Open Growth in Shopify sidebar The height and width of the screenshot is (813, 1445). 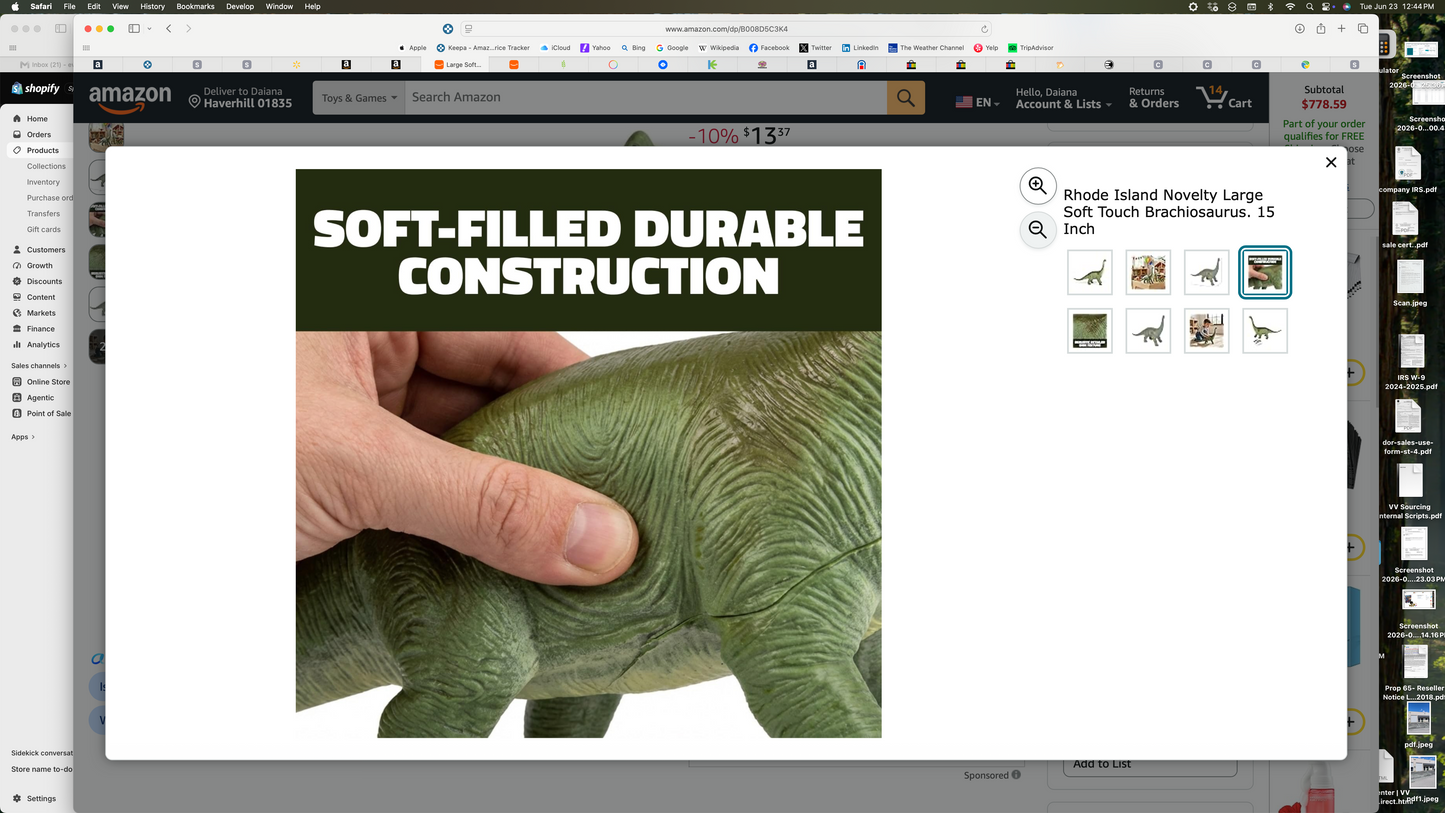40,266
